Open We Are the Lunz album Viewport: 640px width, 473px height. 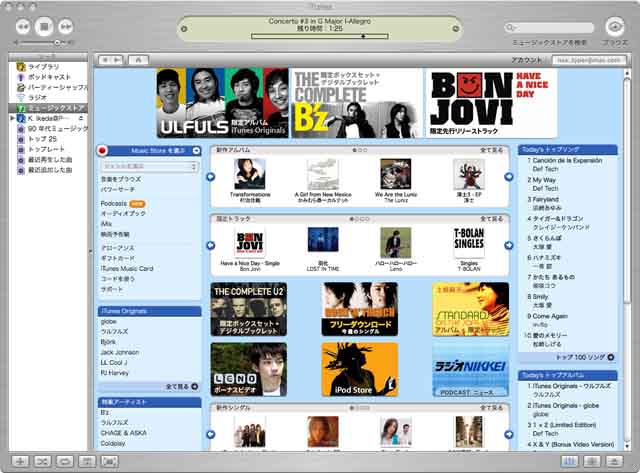[x=396, y=174]
